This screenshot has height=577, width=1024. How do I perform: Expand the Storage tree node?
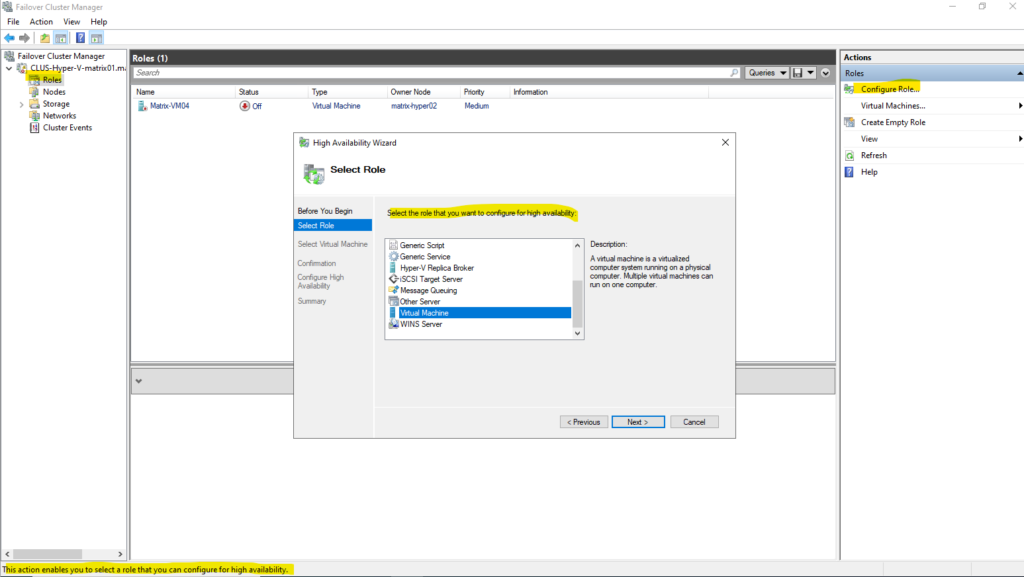tap(21, 104)
